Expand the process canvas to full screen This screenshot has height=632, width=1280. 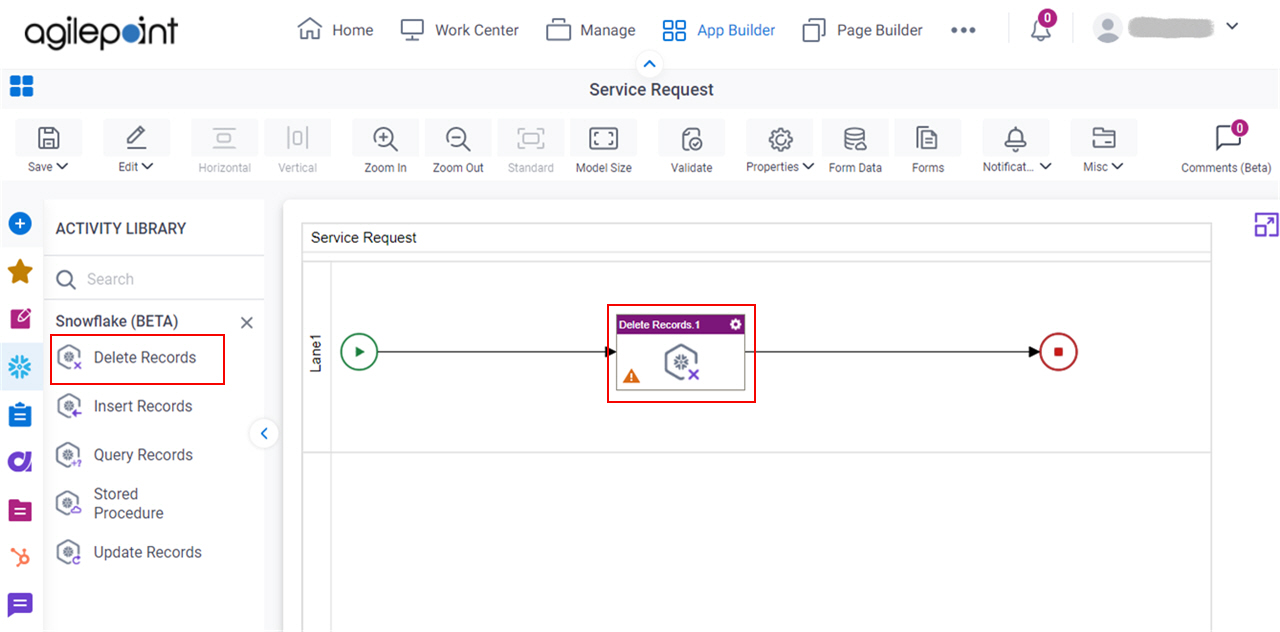click(x=1265, y=225)
